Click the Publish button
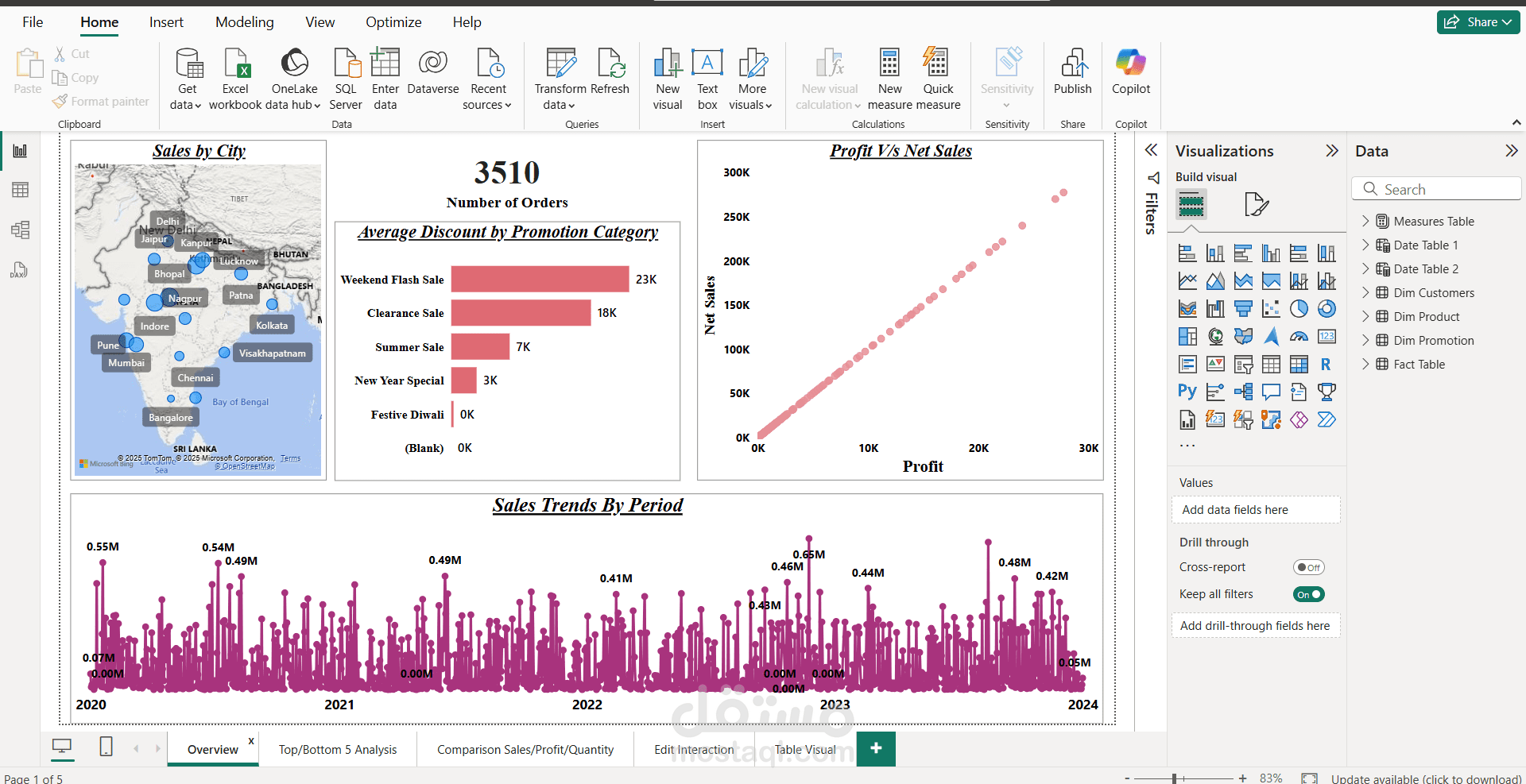Viewport: 1526px width, 784px height. pyautogui.click(x=1072, y=71)
